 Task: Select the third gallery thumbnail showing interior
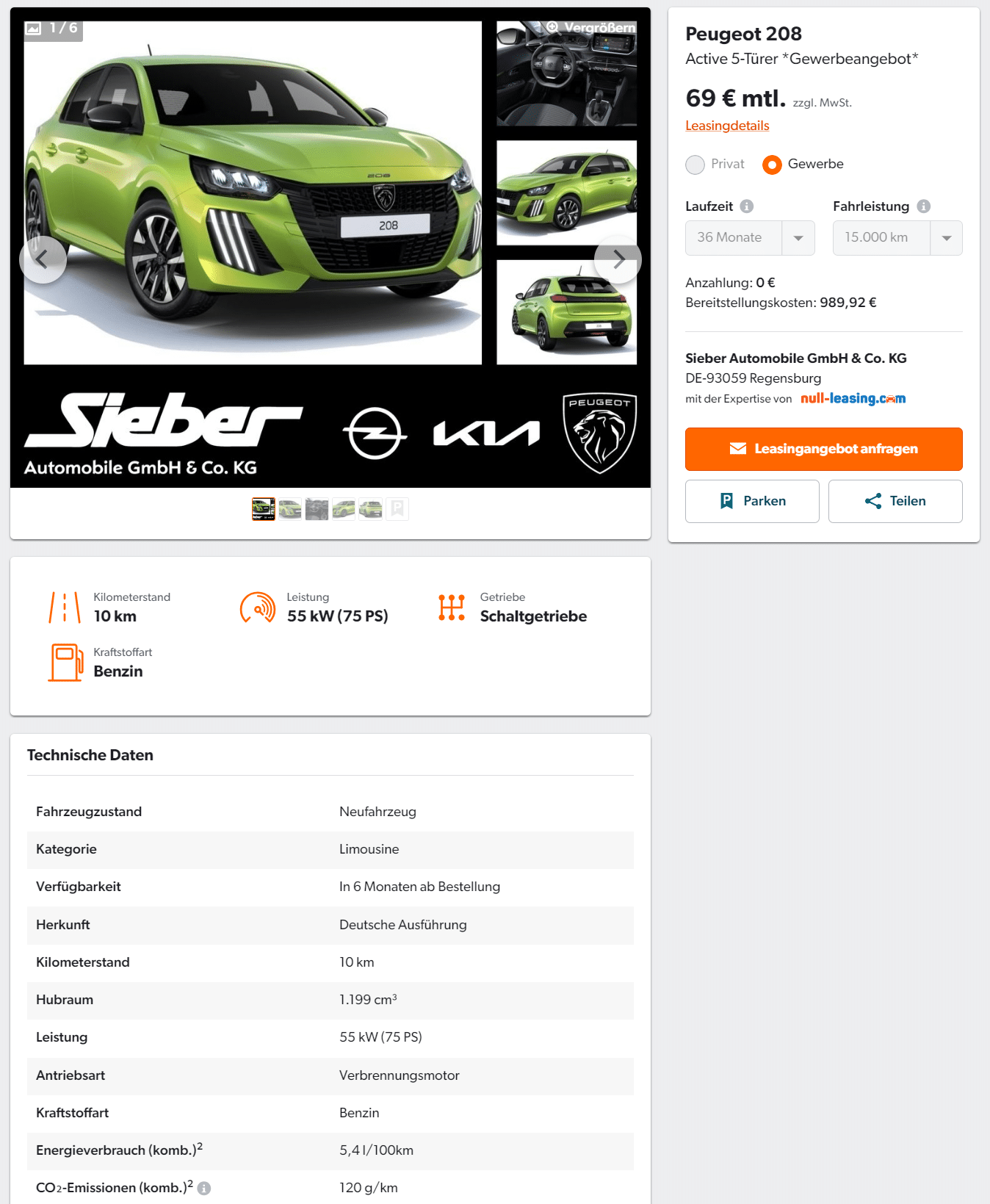317,509
